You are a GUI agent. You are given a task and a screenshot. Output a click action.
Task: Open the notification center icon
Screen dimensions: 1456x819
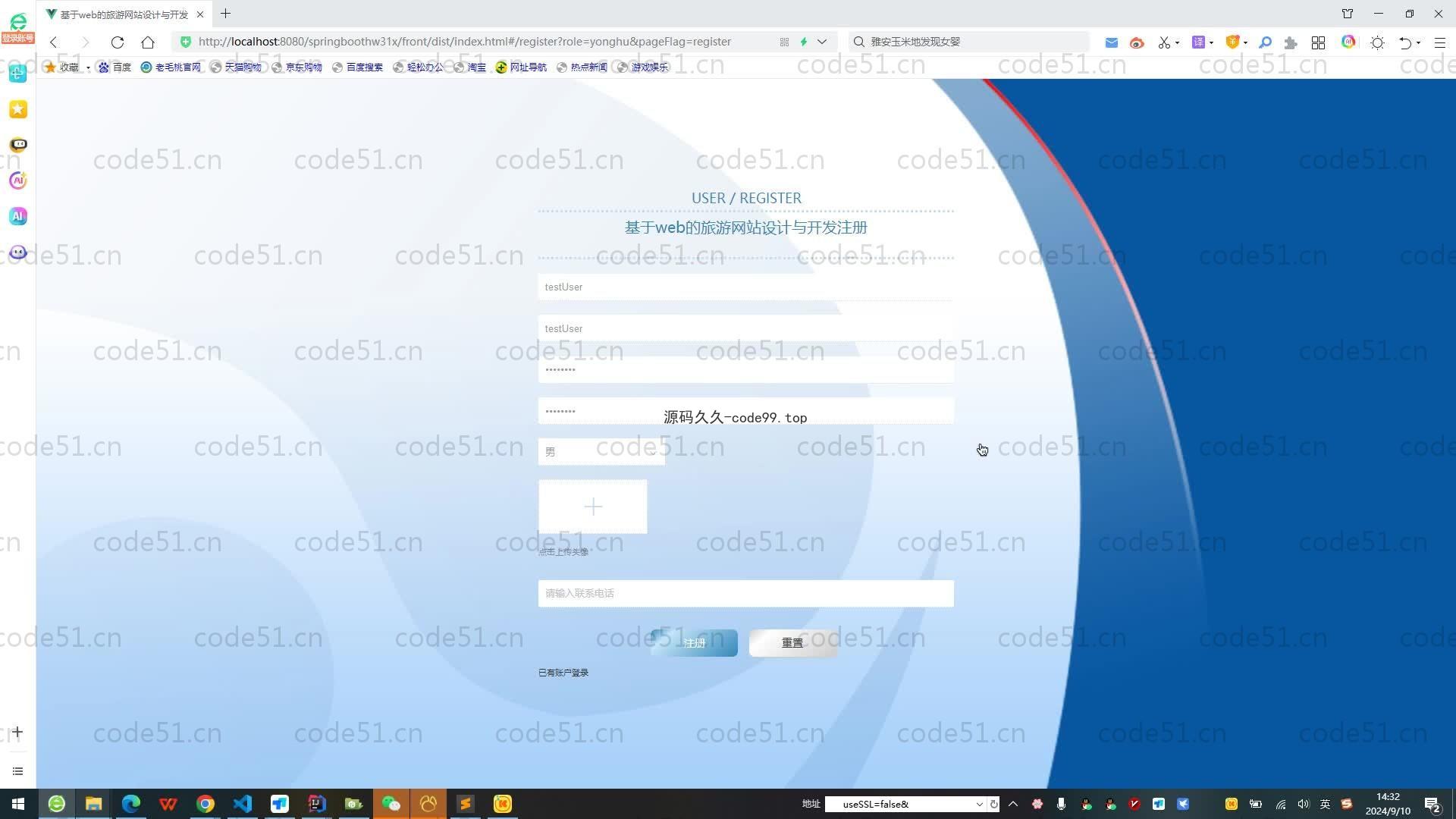(x=1432, y=804)
